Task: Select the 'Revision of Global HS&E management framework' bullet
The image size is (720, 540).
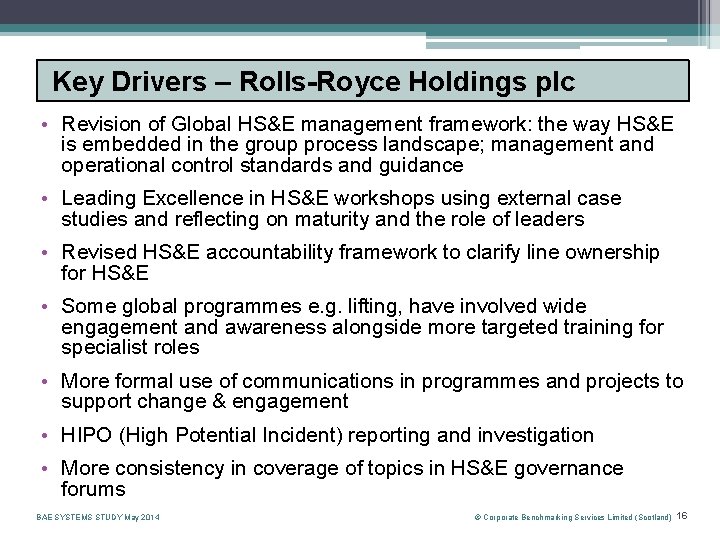Action: (x=367, y=145)
